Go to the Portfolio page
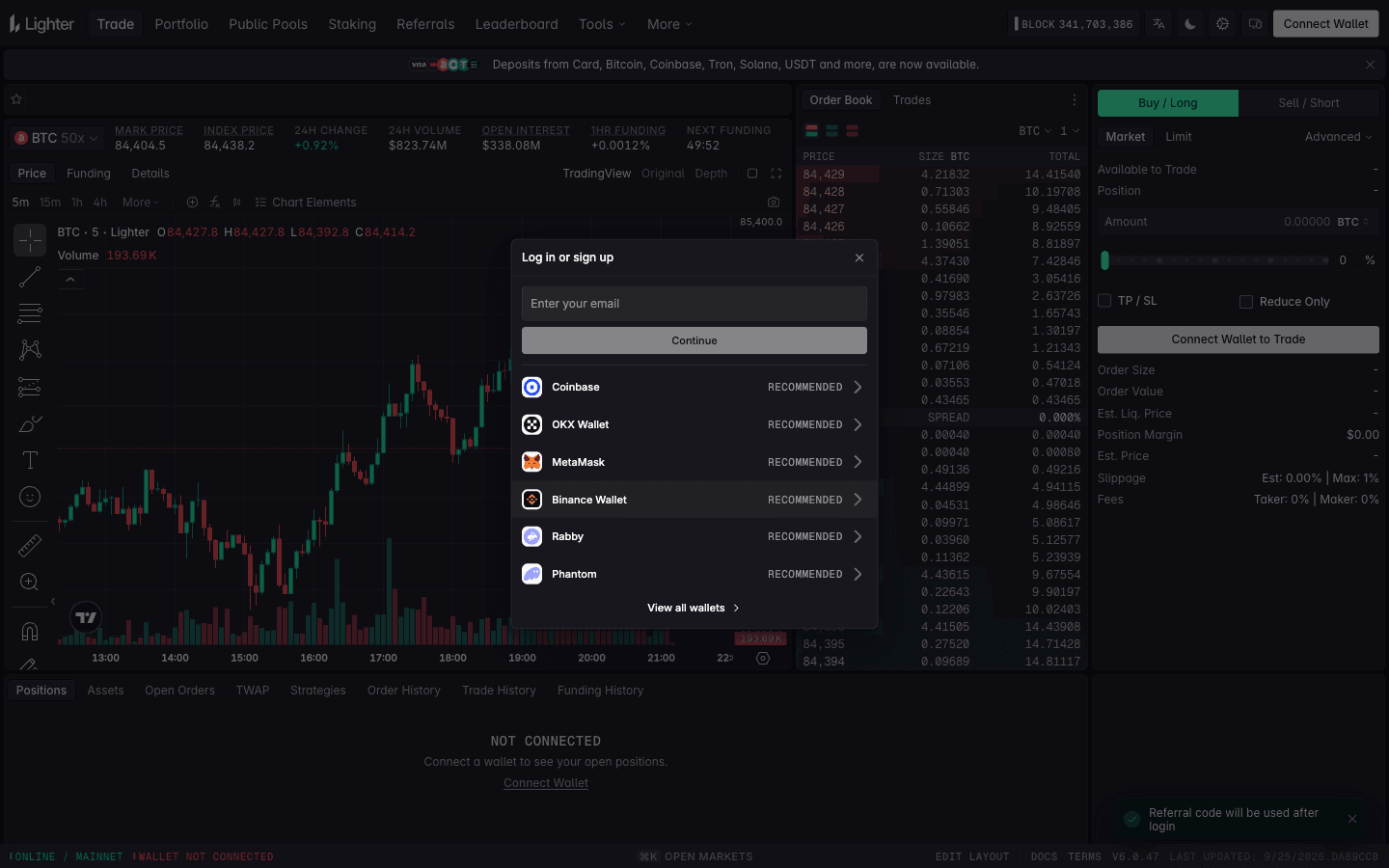 [181, 24]
